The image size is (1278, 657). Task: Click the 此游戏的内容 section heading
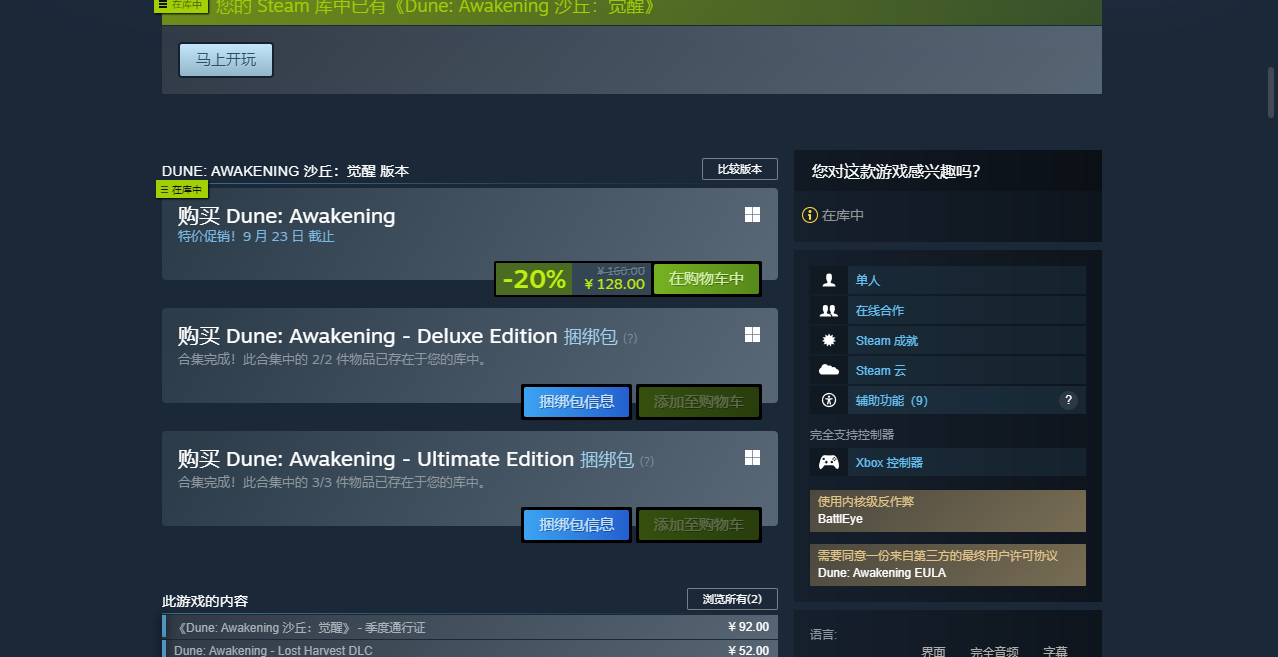(205, 601)
